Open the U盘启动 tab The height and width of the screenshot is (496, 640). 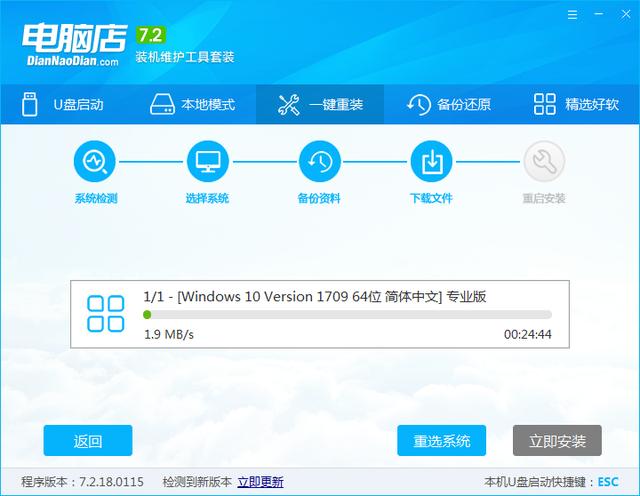tap(64, 104)
